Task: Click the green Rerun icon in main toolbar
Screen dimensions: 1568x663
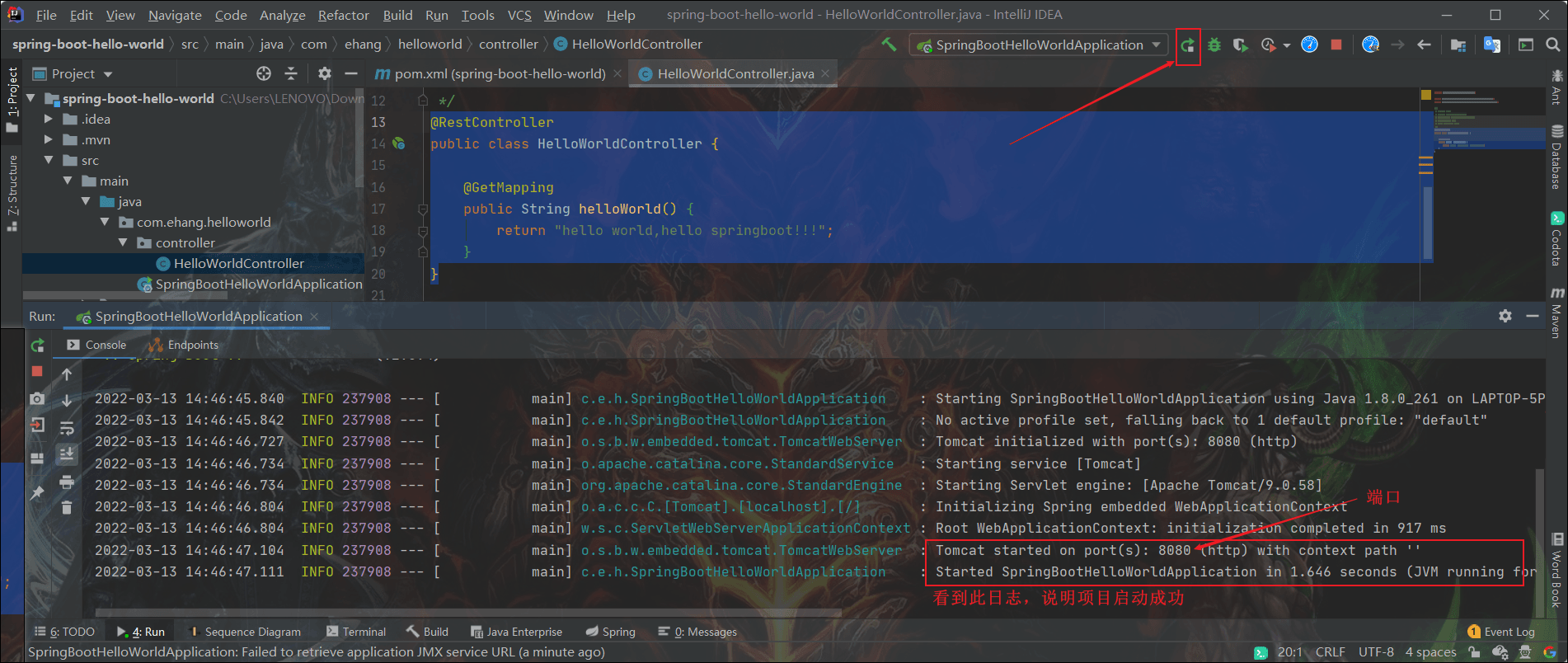Action: point(1187,45)
